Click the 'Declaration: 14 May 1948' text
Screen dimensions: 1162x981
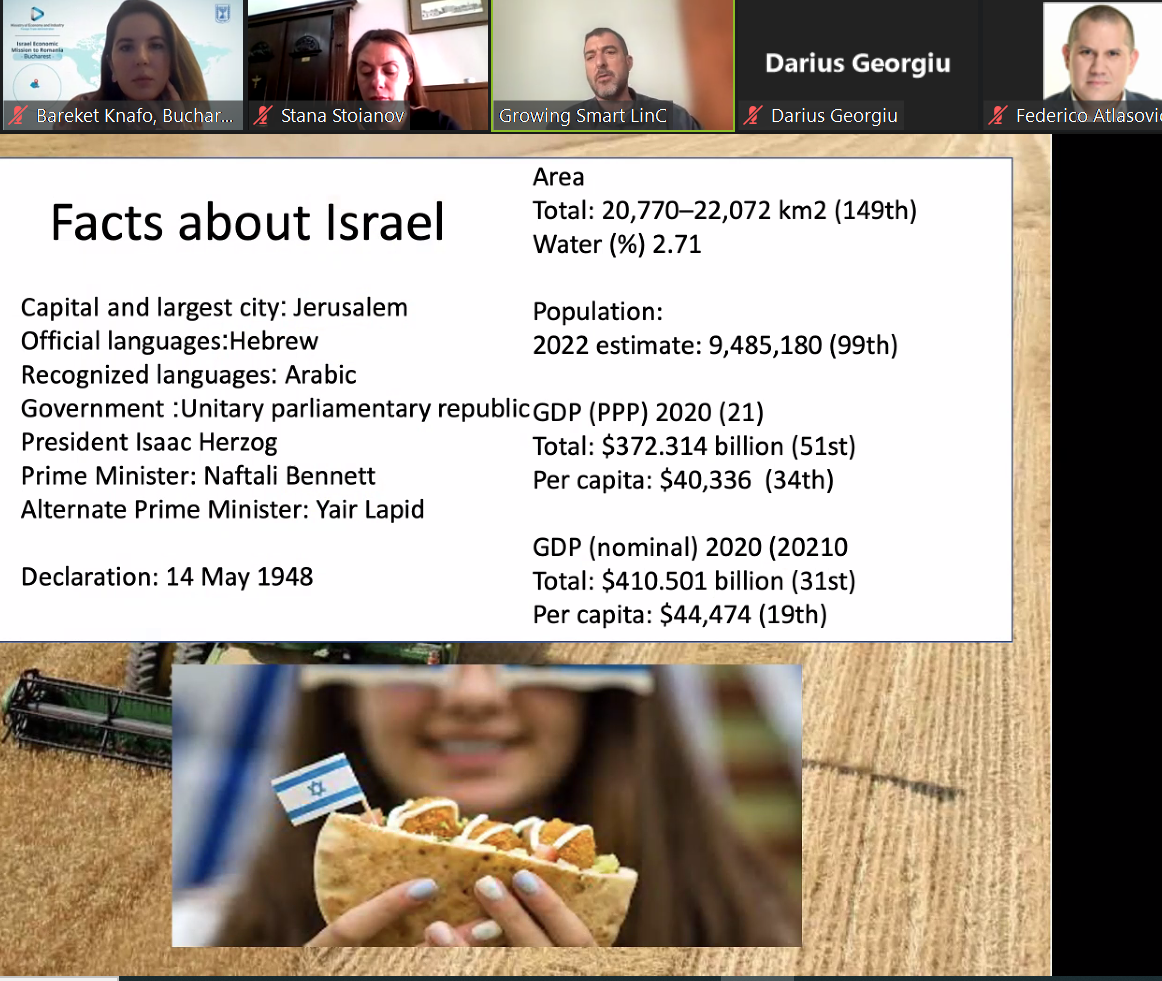167,577
